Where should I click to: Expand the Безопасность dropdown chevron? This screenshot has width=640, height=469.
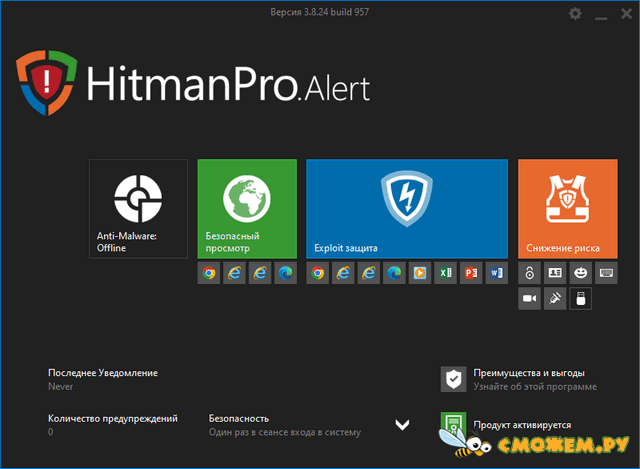402,425
